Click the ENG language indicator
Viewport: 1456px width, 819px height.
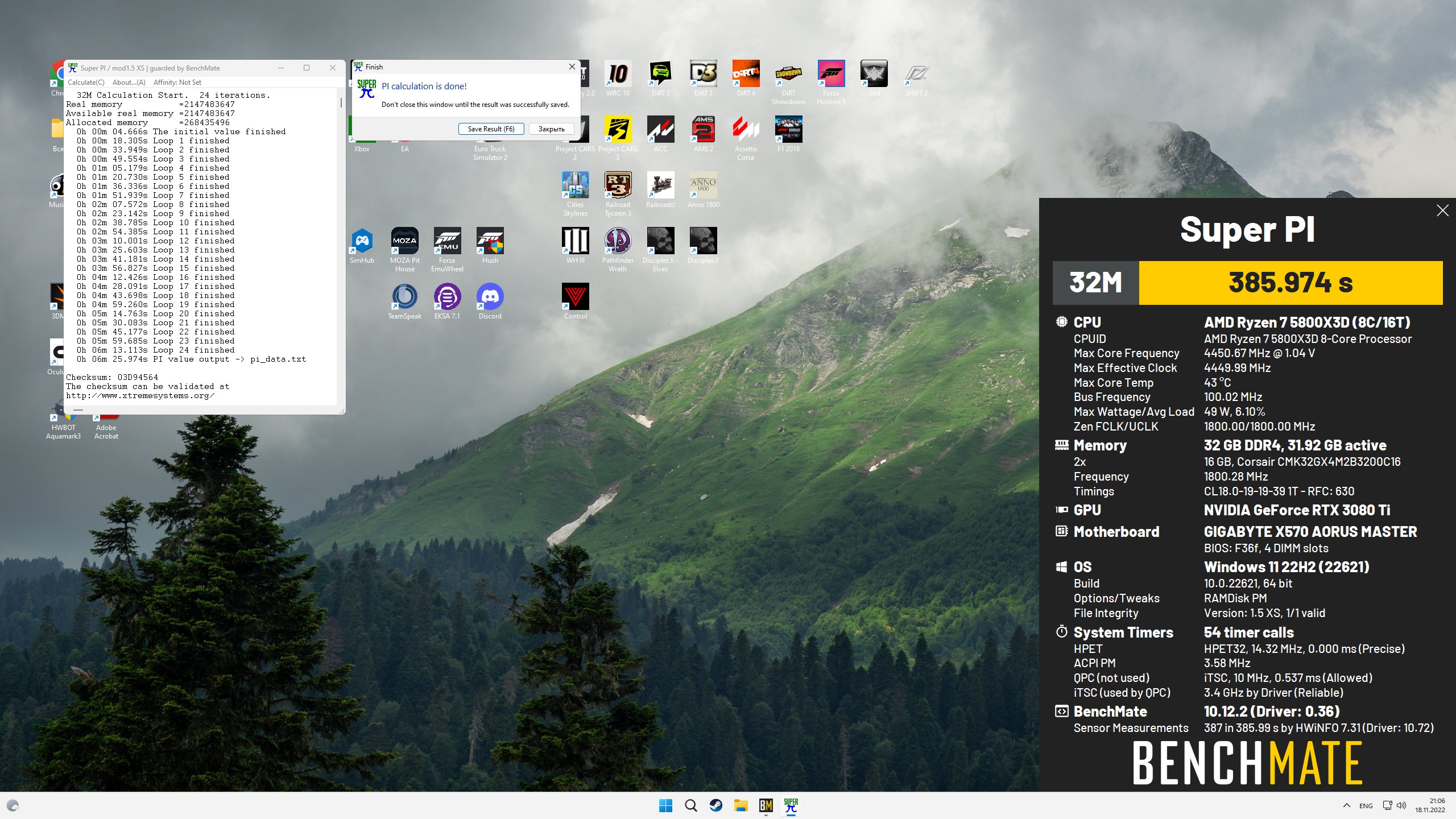tap(1366, 806)
